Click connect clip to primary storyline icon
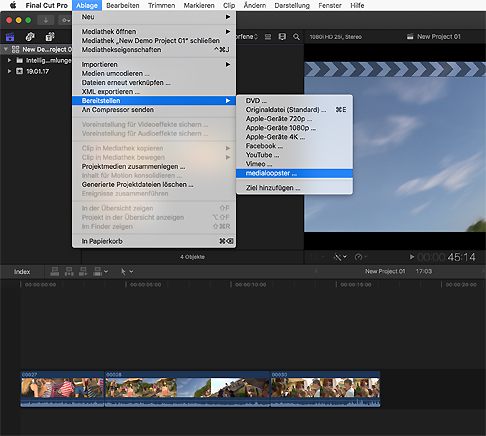 [x=55, y=272]
